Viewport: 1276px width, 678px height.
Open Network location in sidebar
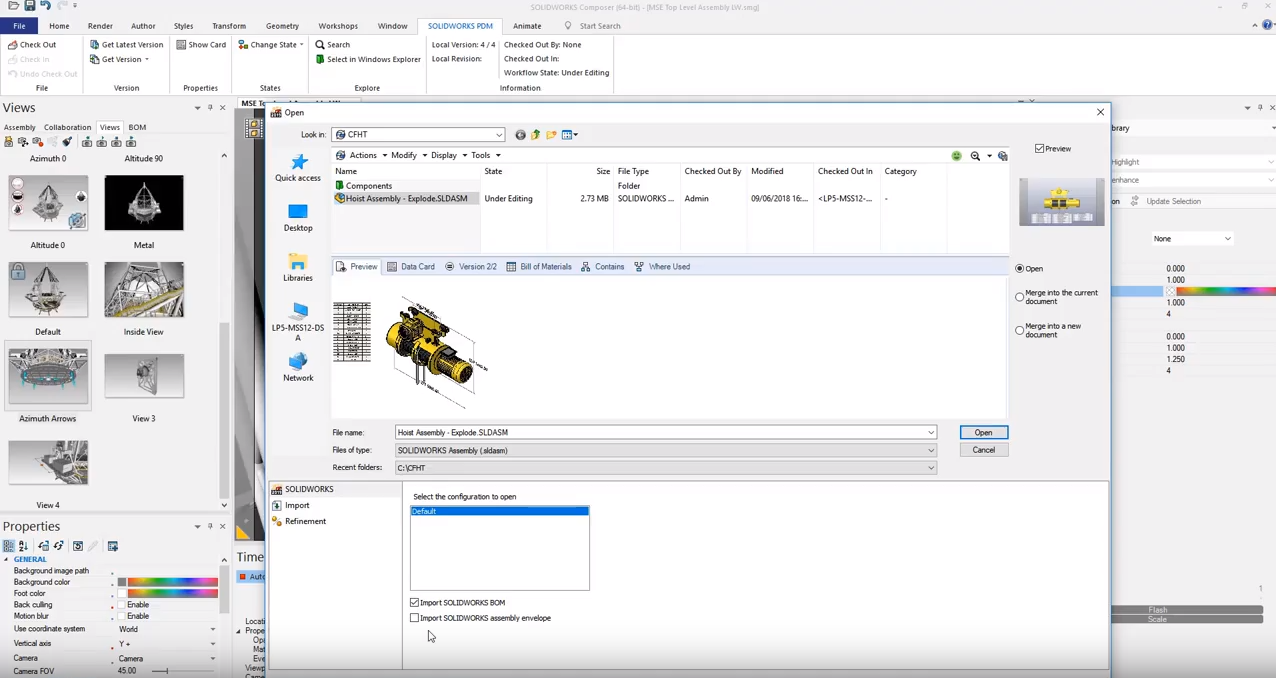click(298, 368)
